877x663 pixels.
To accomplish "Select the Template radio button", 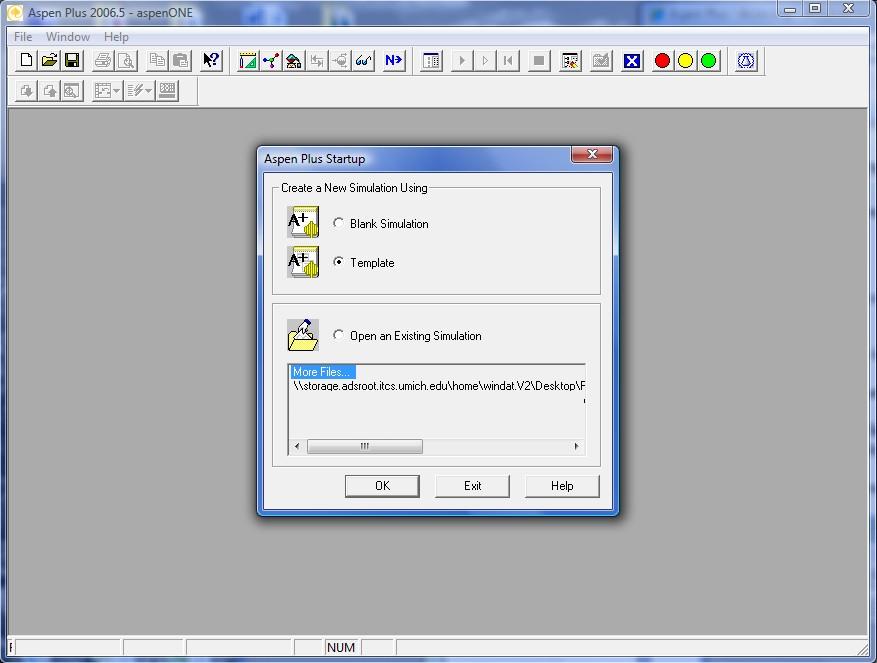I will pyautogui.click(x=339, y=262).
